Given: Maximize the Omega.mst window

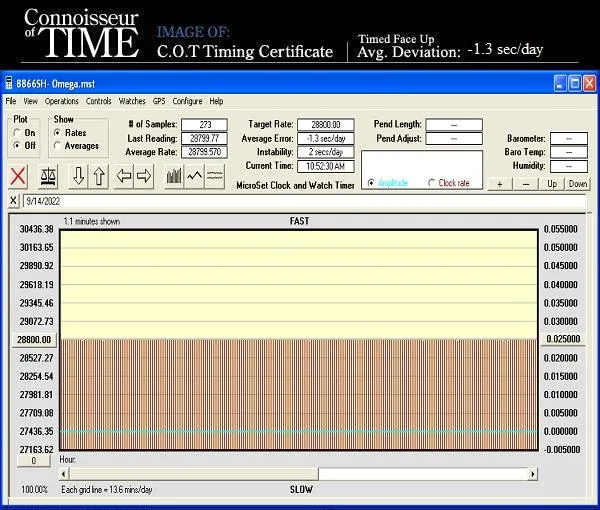Looking at the screenshot, I should 575,83.
